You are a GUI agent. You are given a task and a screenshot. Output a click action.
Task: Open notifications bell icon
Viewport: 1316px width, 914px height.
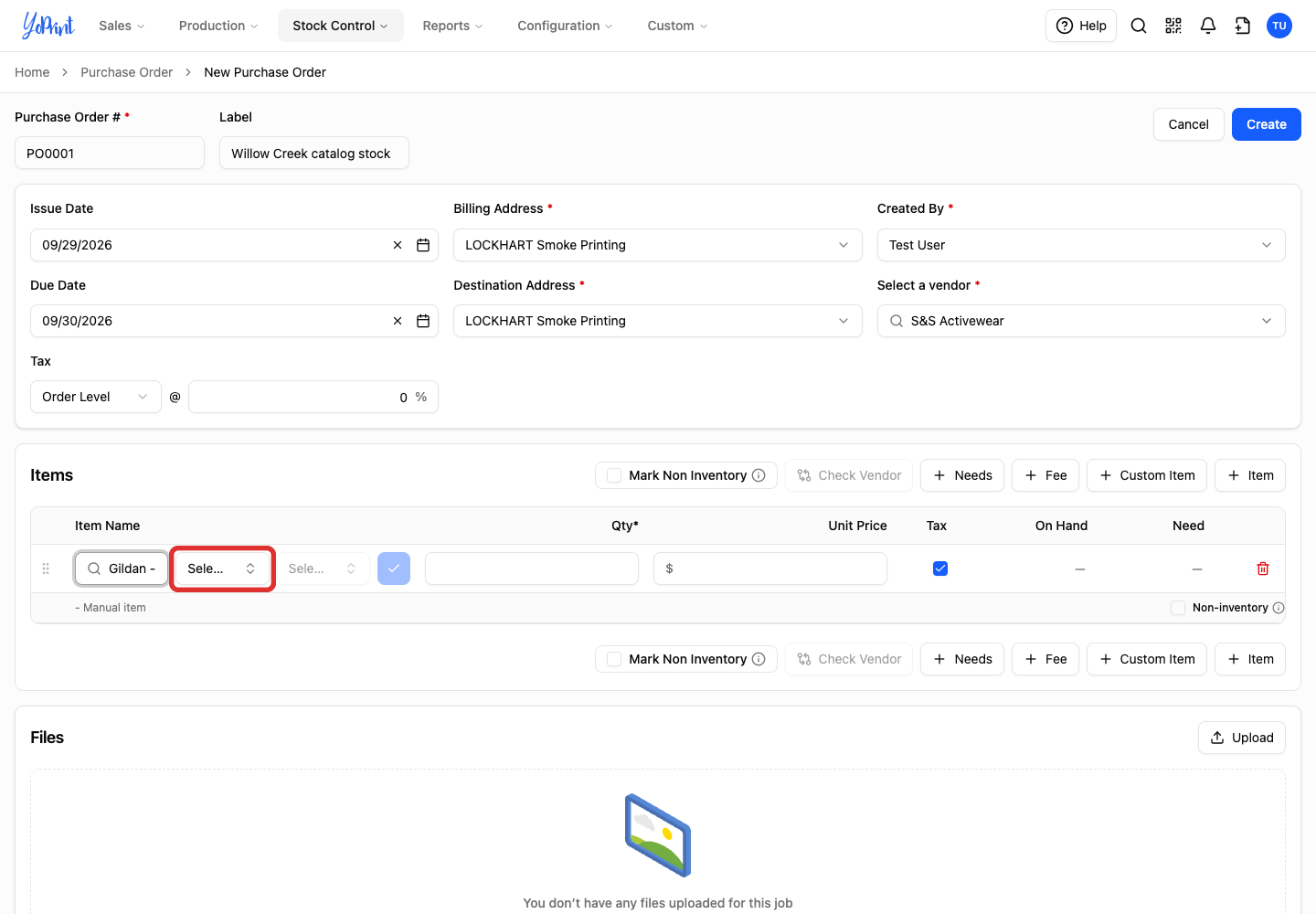coord(1208,26)
